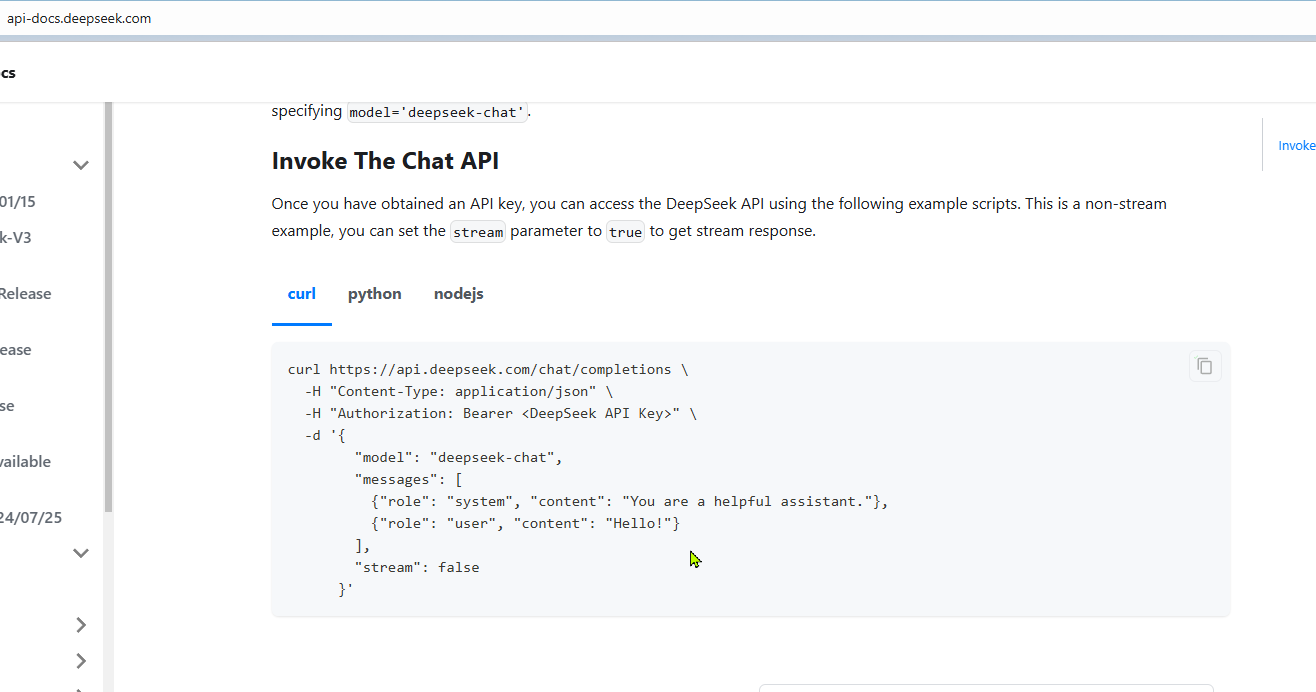Switch to the nodejs tab
The width and height of the screenshot is (1316, 692).
[x=458, y=294]
